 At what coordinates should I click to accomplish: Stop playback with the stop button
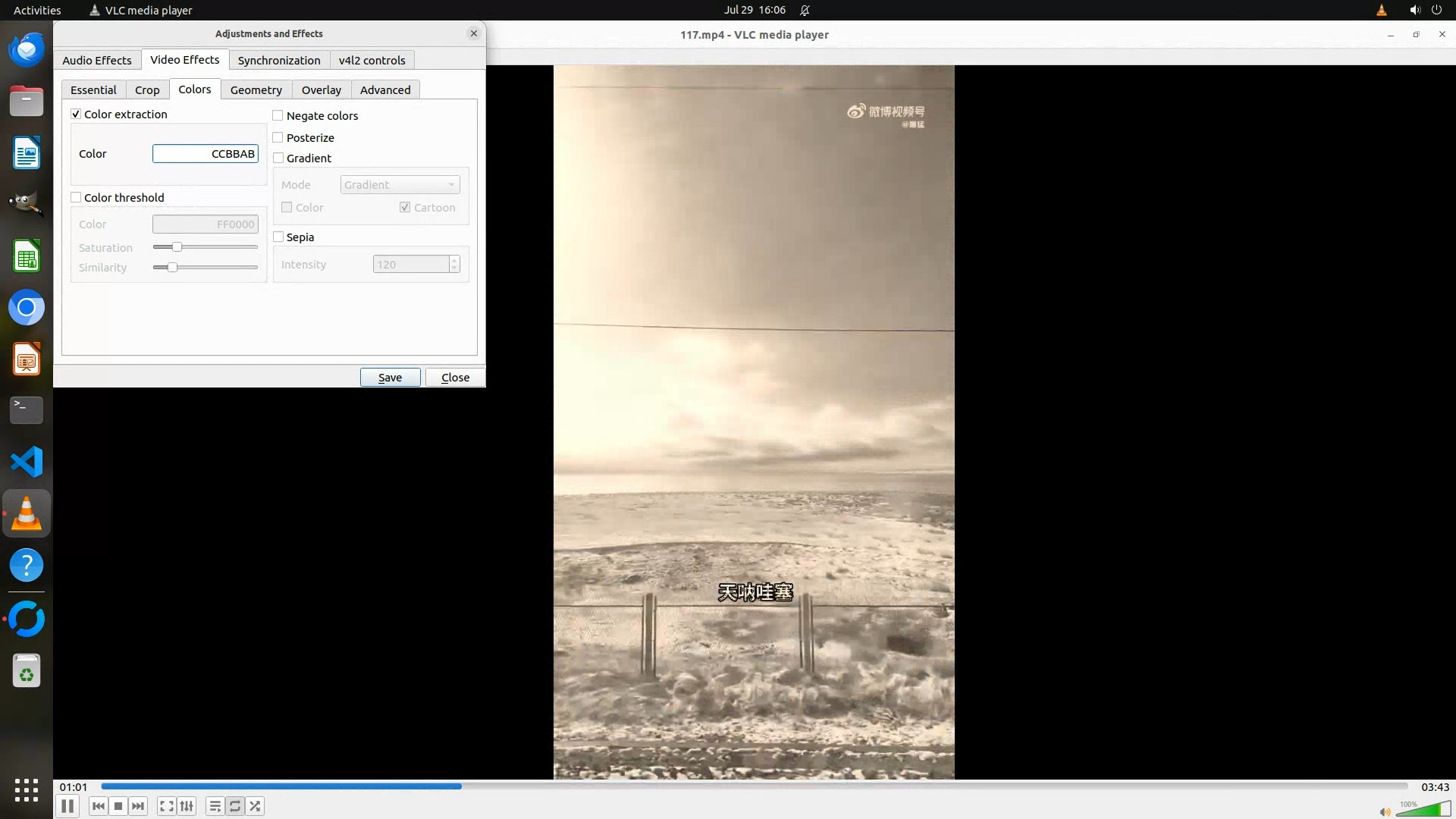118,806
